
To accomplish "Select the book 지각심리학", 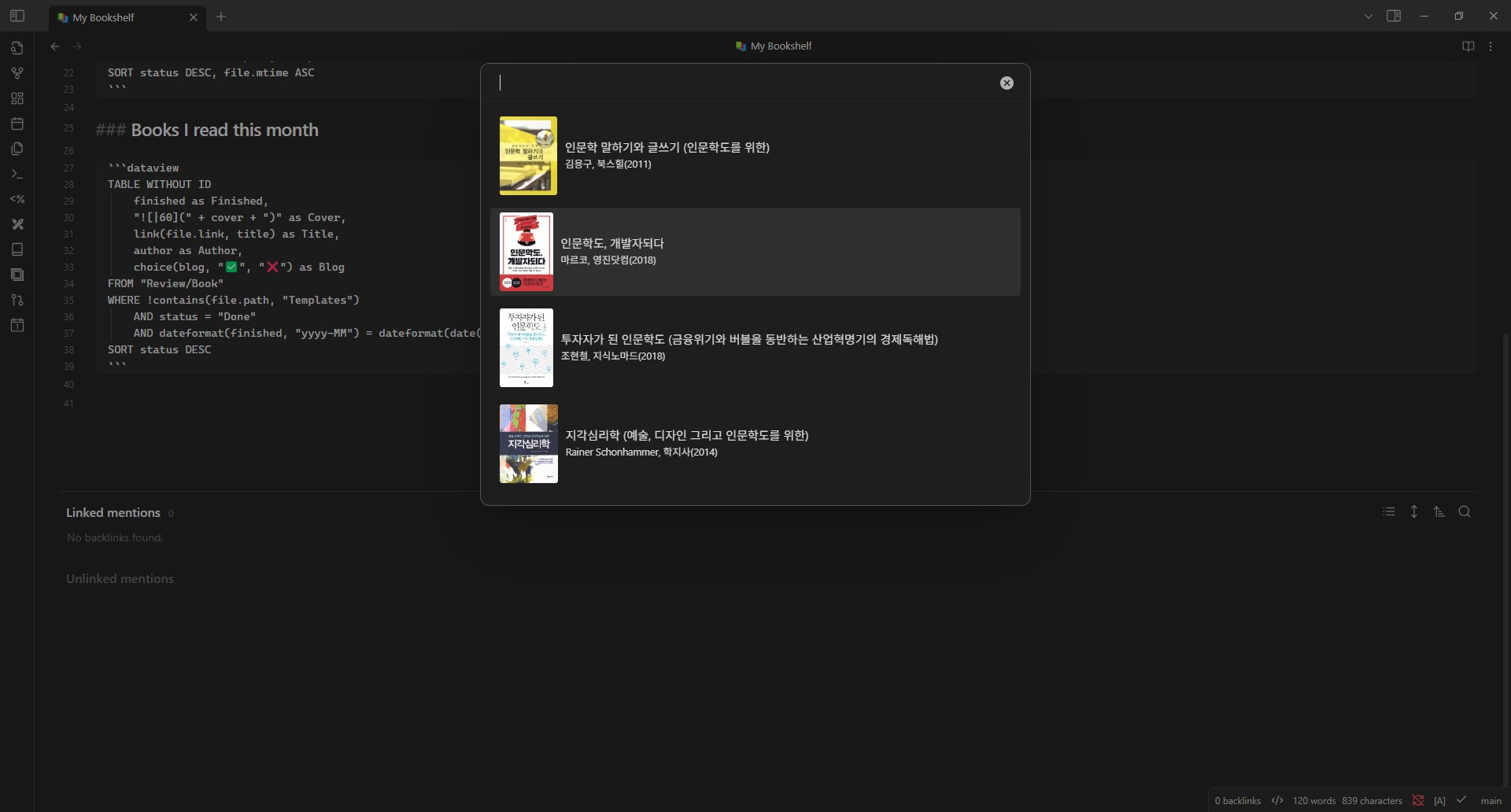I will coord(755,444).
